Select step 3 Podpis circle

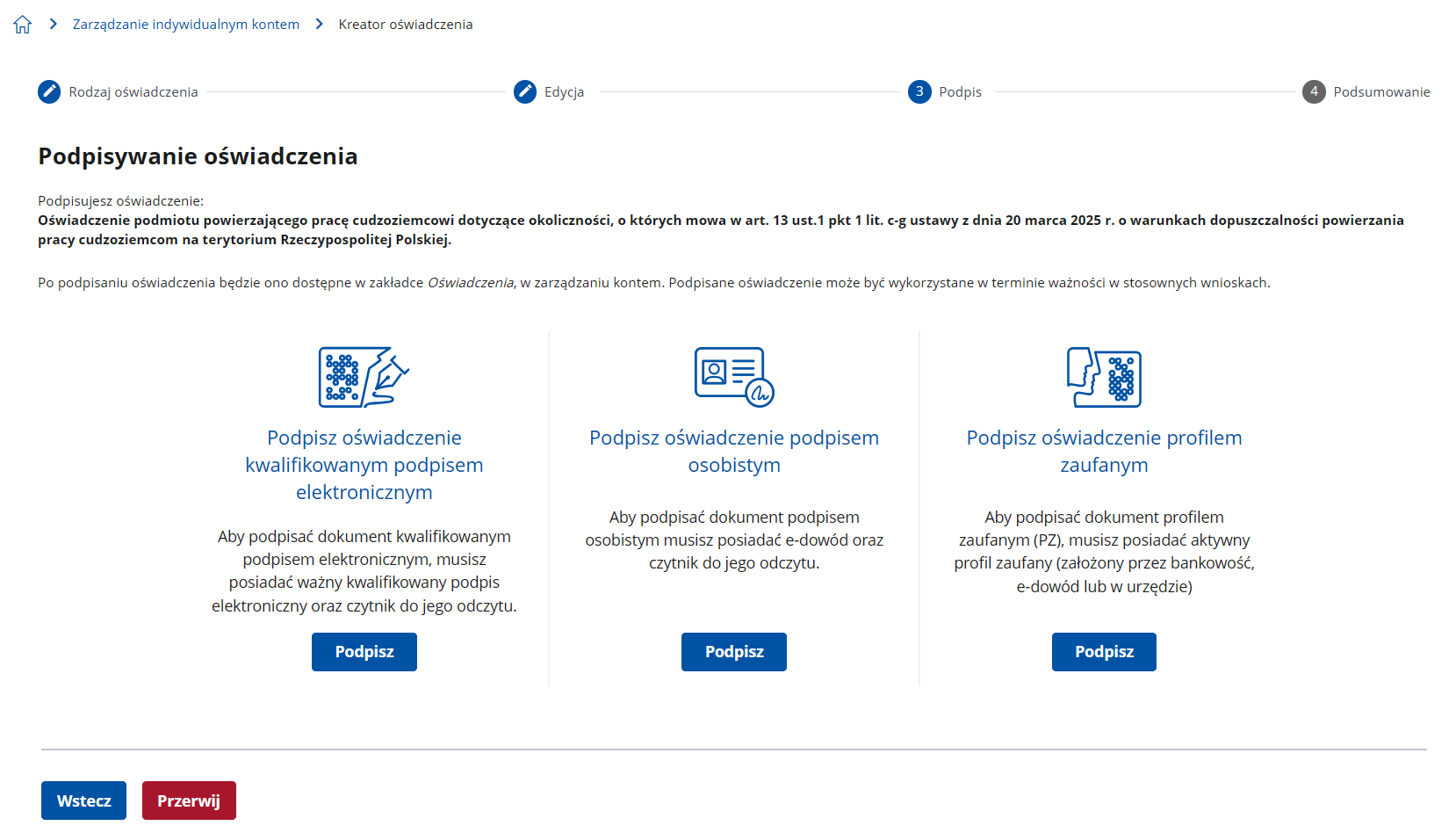[x=919, y=91]
